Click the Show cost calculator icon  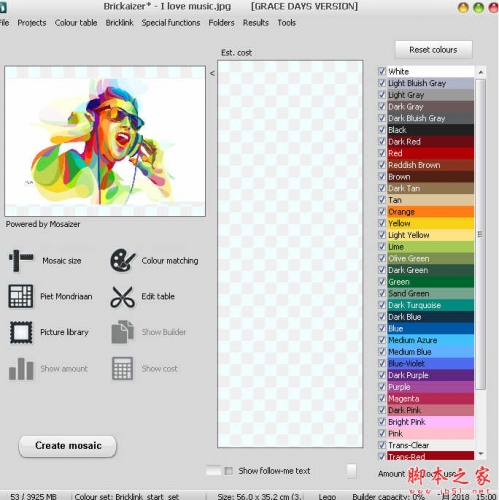click(x=122, y=368)
